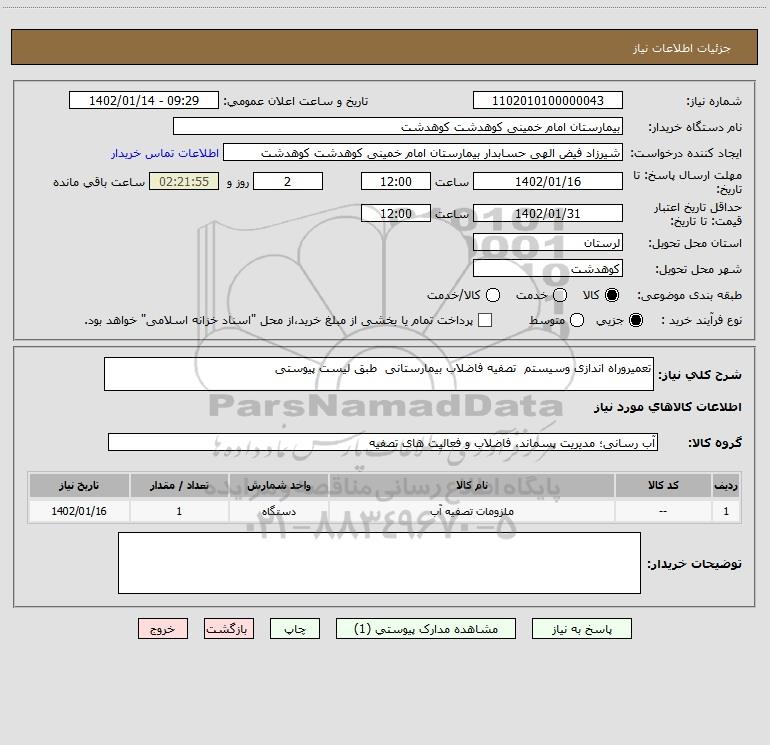
Task: Select the جزیی purchase type radio
Action: point(635,320)
